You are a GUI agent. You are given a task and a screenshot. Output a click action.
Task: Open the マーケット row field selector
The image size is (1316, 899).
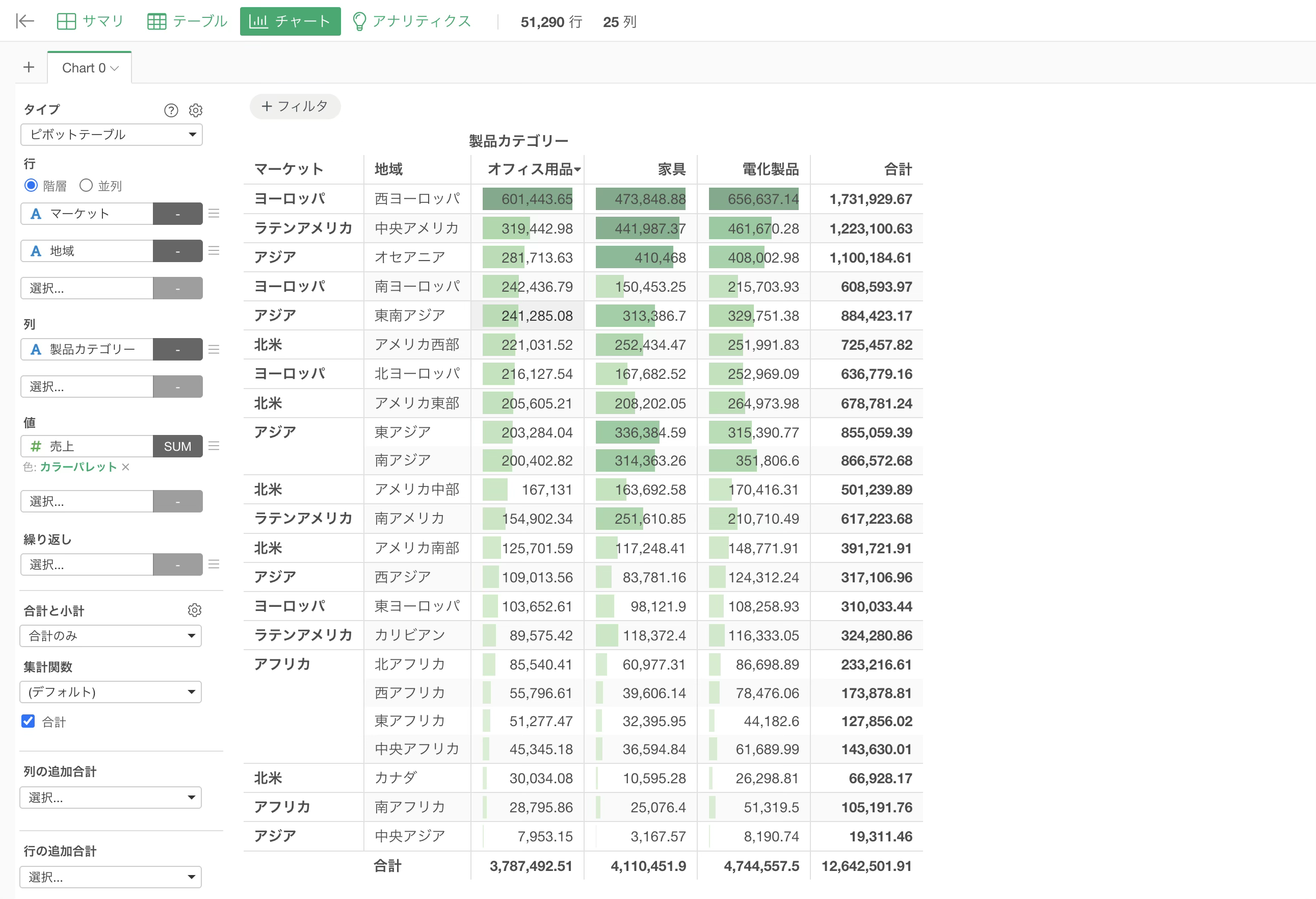(87, 214)
